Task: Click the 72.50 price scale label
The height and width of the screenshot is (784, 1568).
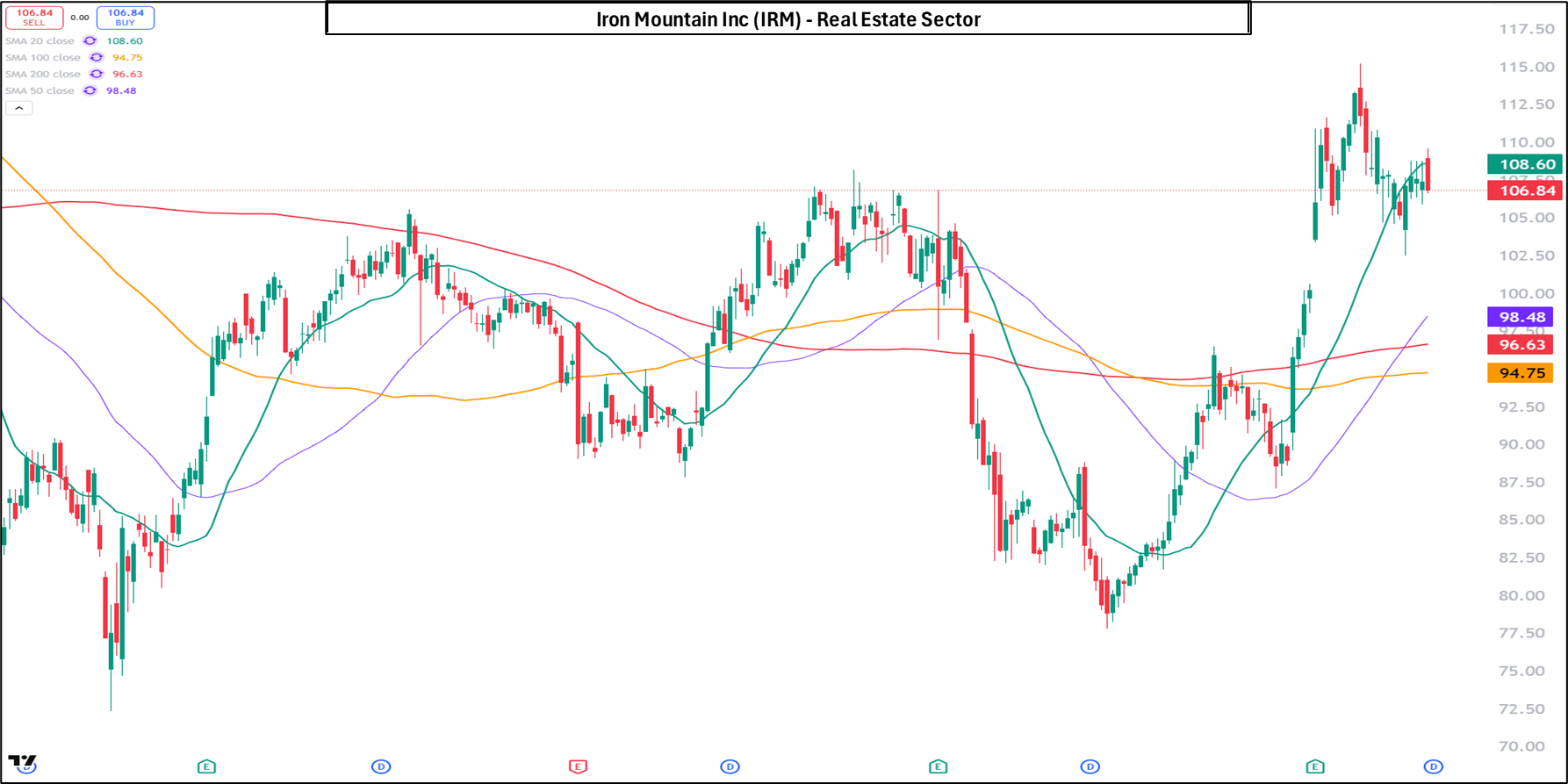Action: pos(1521,708)
